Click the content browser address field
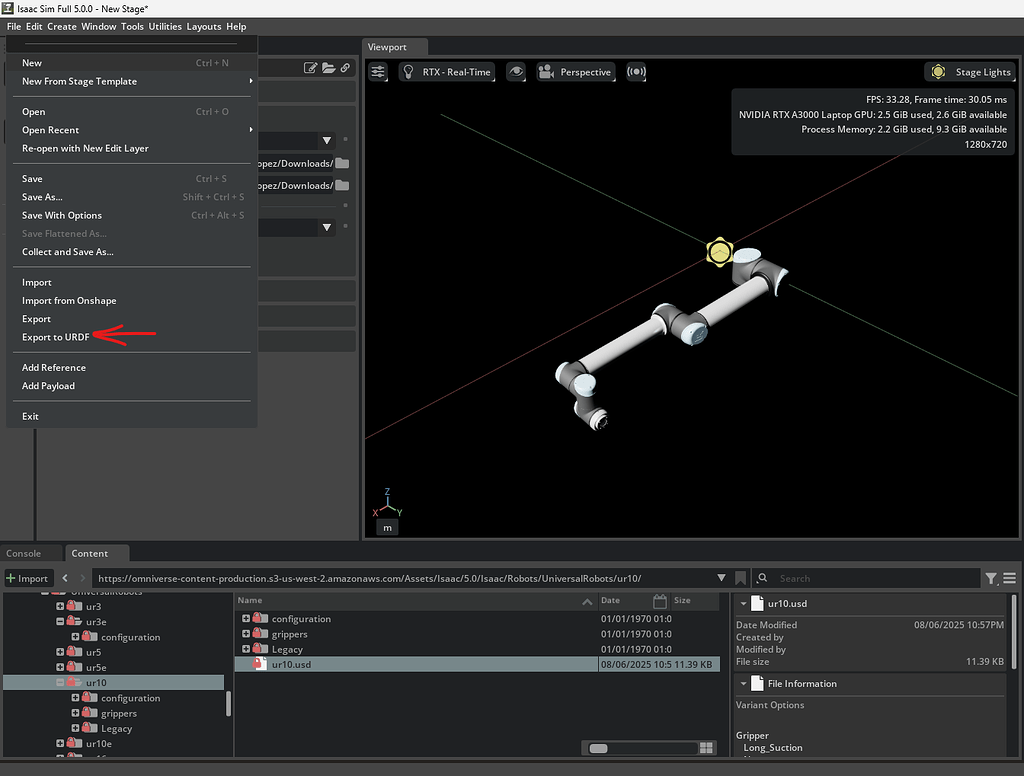The width and height of the screenshot is (1024, 776). 400,578
